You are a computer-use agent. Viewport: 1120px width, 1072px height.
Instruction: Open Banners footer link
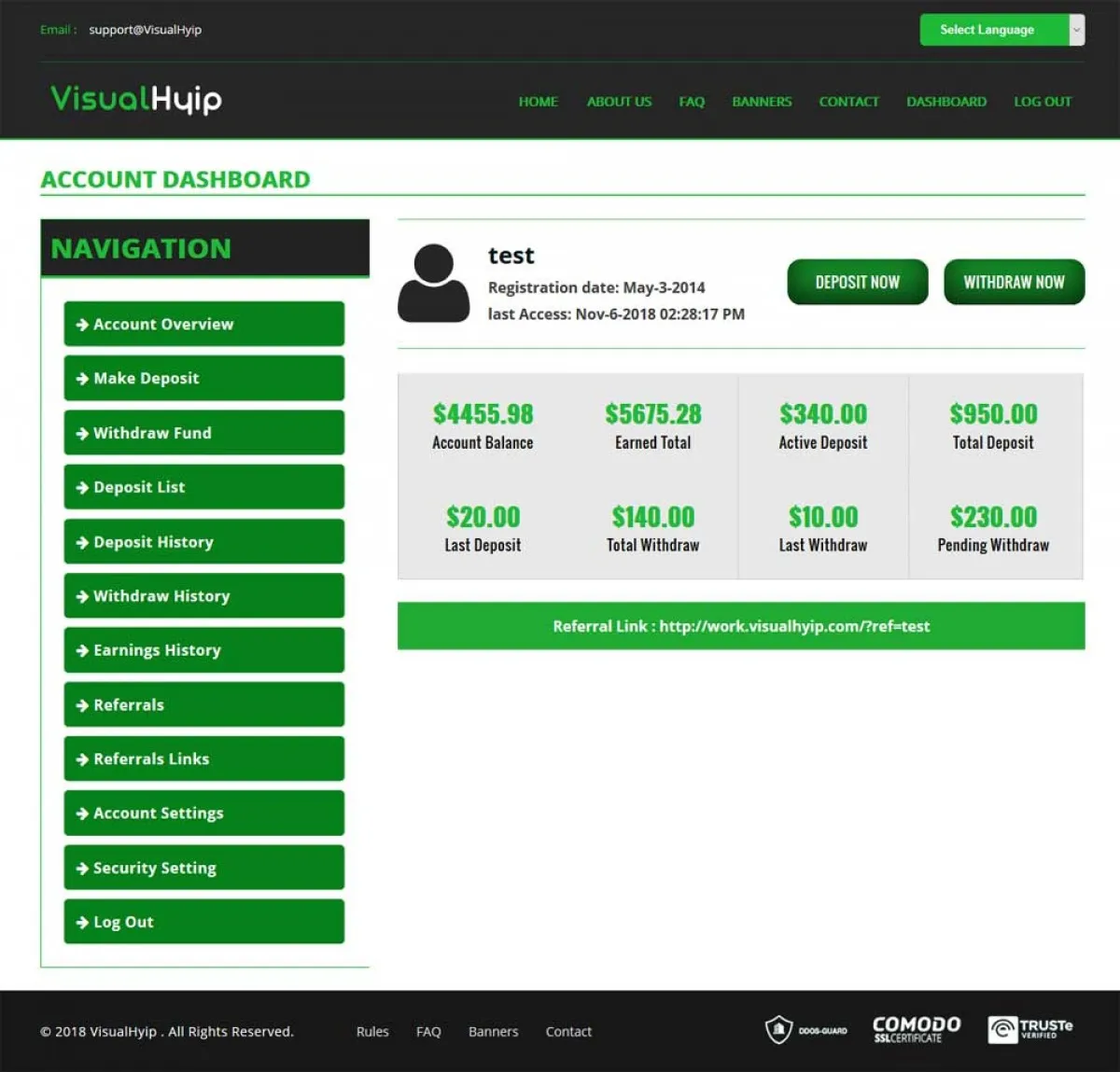click(493, 1031)
